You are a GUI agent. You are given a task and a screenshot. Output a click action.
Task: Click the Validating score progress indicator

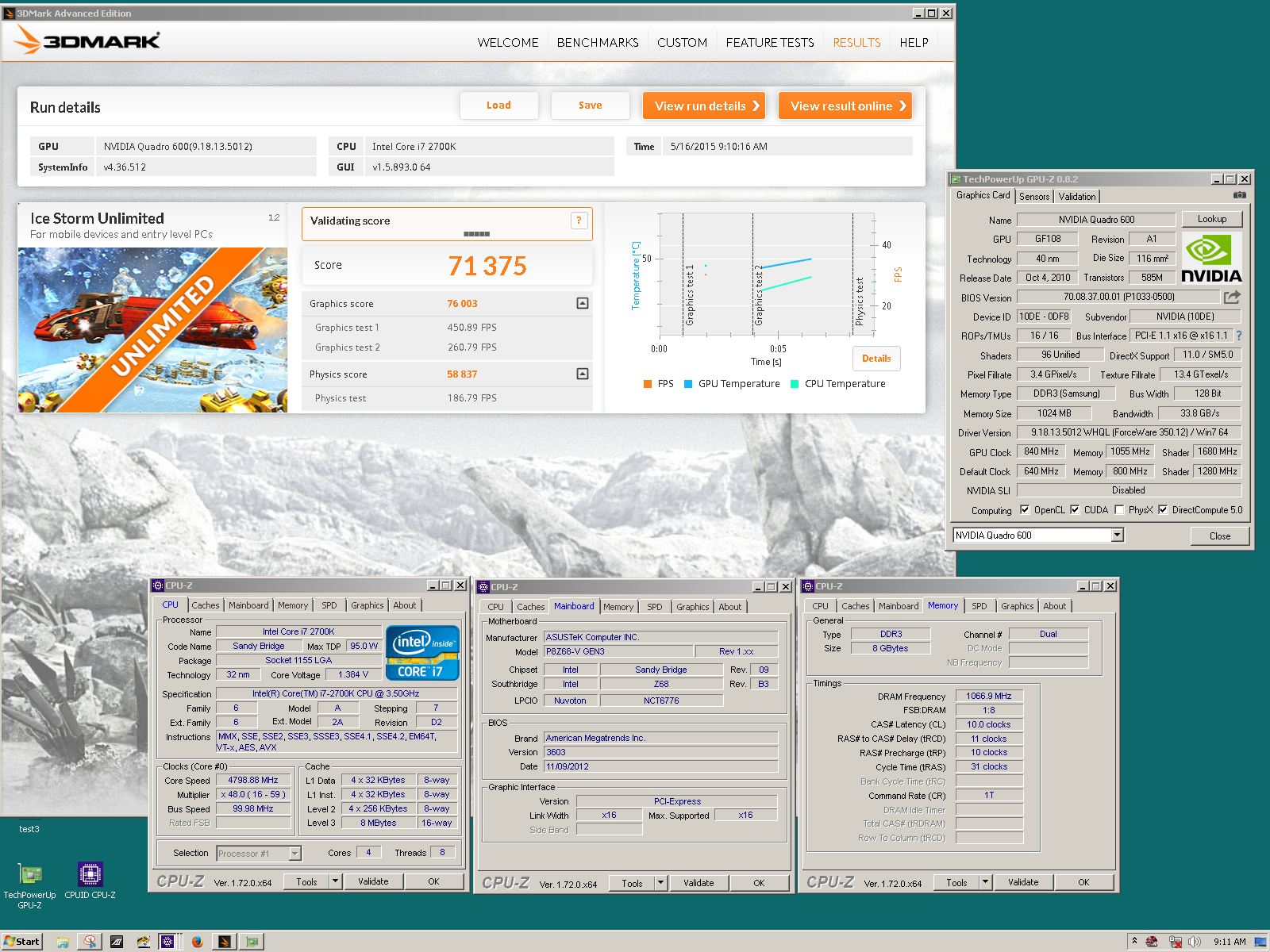pyautogui.click(x=476, y=234)
